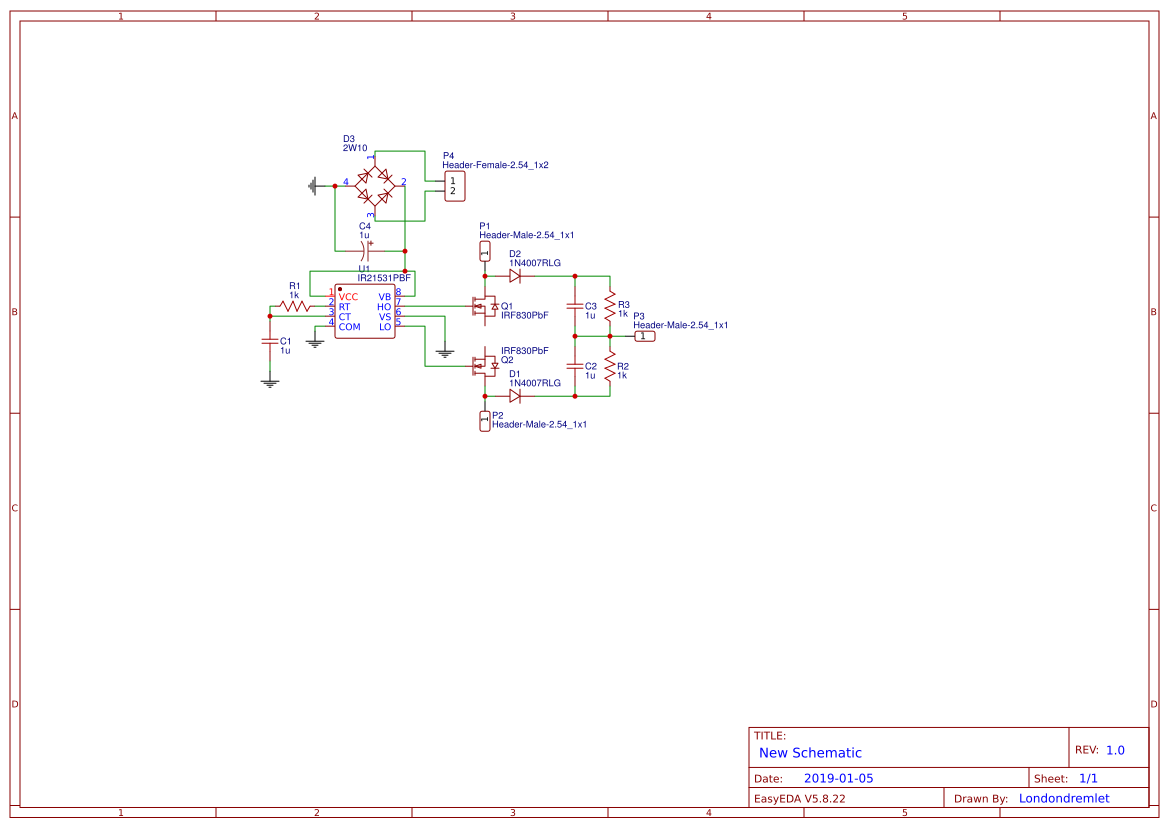
Task: Click the ground symbol left of the rectifier
Action: click(314, 184)
